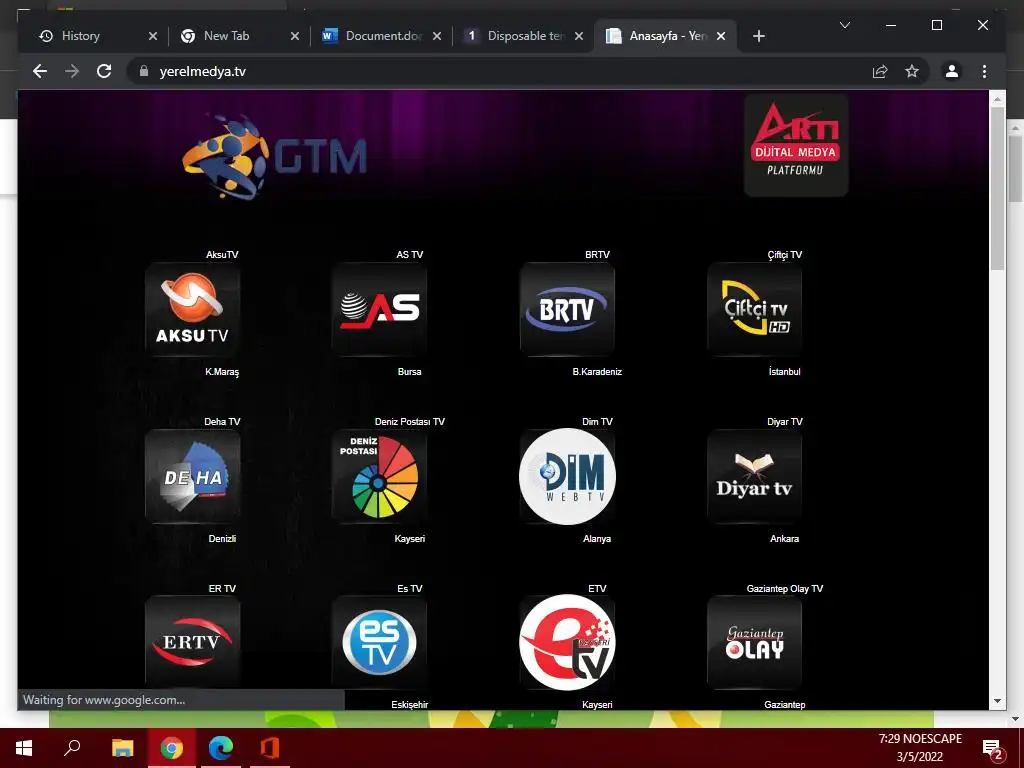Click the Bursa location label

point(409,372)
